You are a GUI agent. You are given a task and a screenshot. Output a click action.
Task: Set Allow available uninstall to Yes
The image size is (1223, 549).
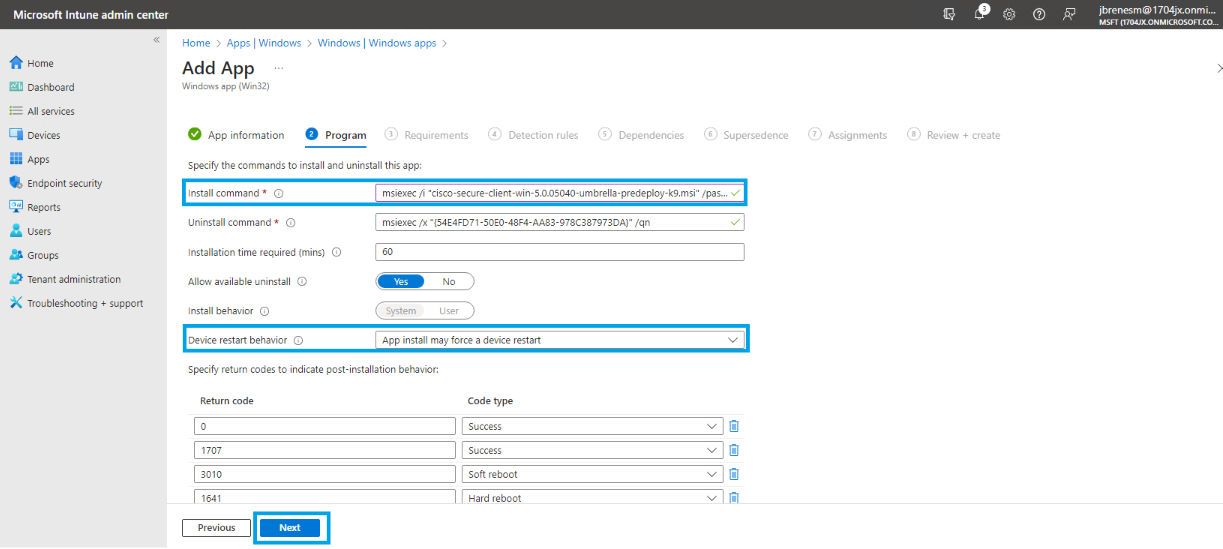[x=400, y=282]
